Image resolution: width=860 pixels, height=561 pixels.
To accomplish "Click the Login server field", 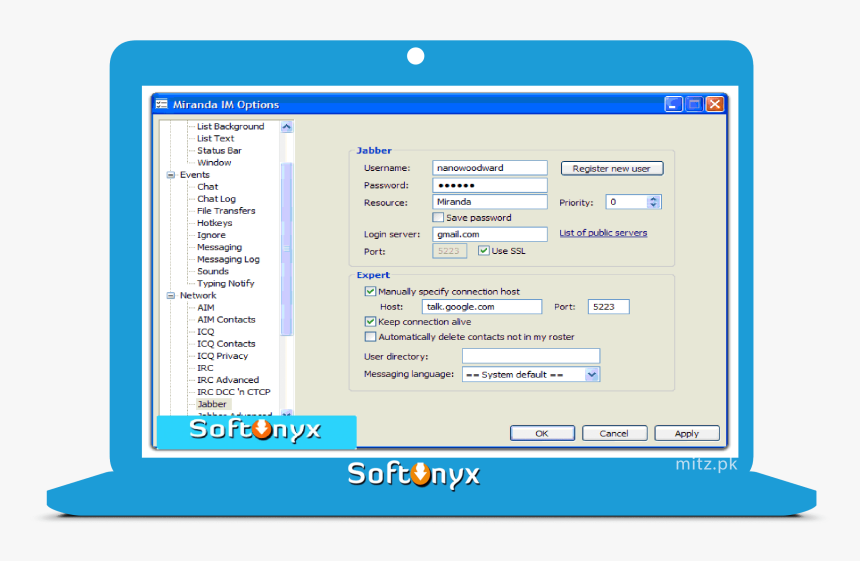I will (490, 234).
